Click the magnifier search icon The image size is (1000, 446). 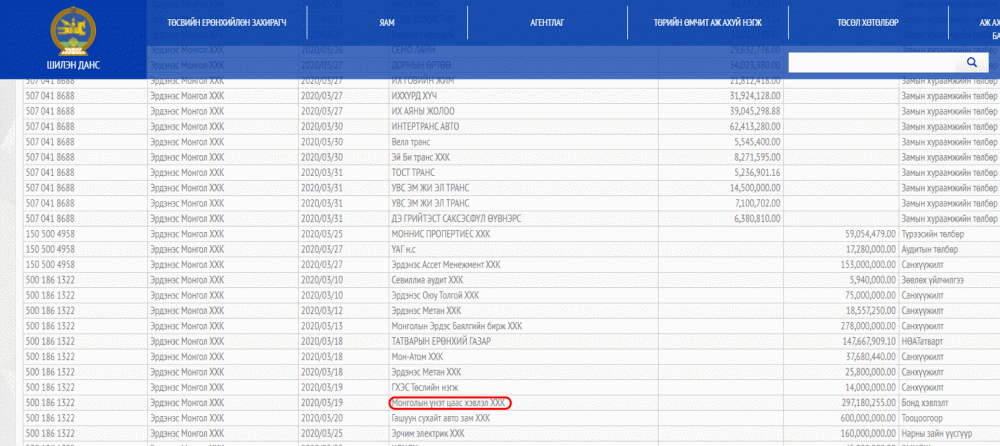point(972,63)
